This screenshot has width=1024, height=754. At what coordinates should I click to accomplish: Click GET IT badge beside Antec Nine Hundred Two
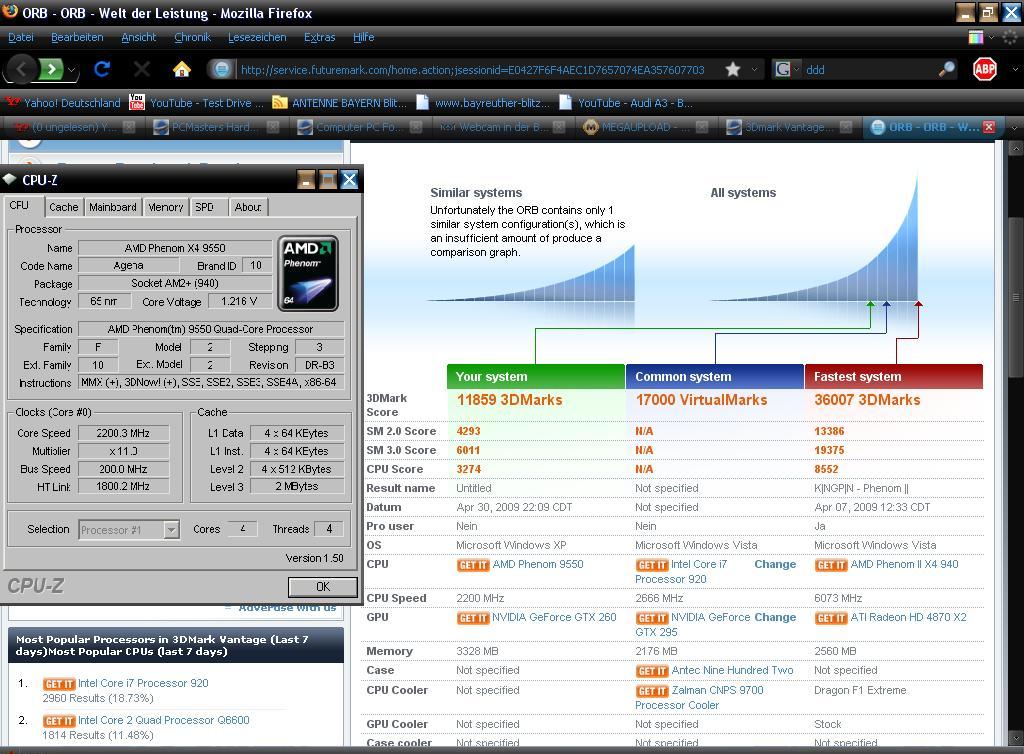click(652, 670)
